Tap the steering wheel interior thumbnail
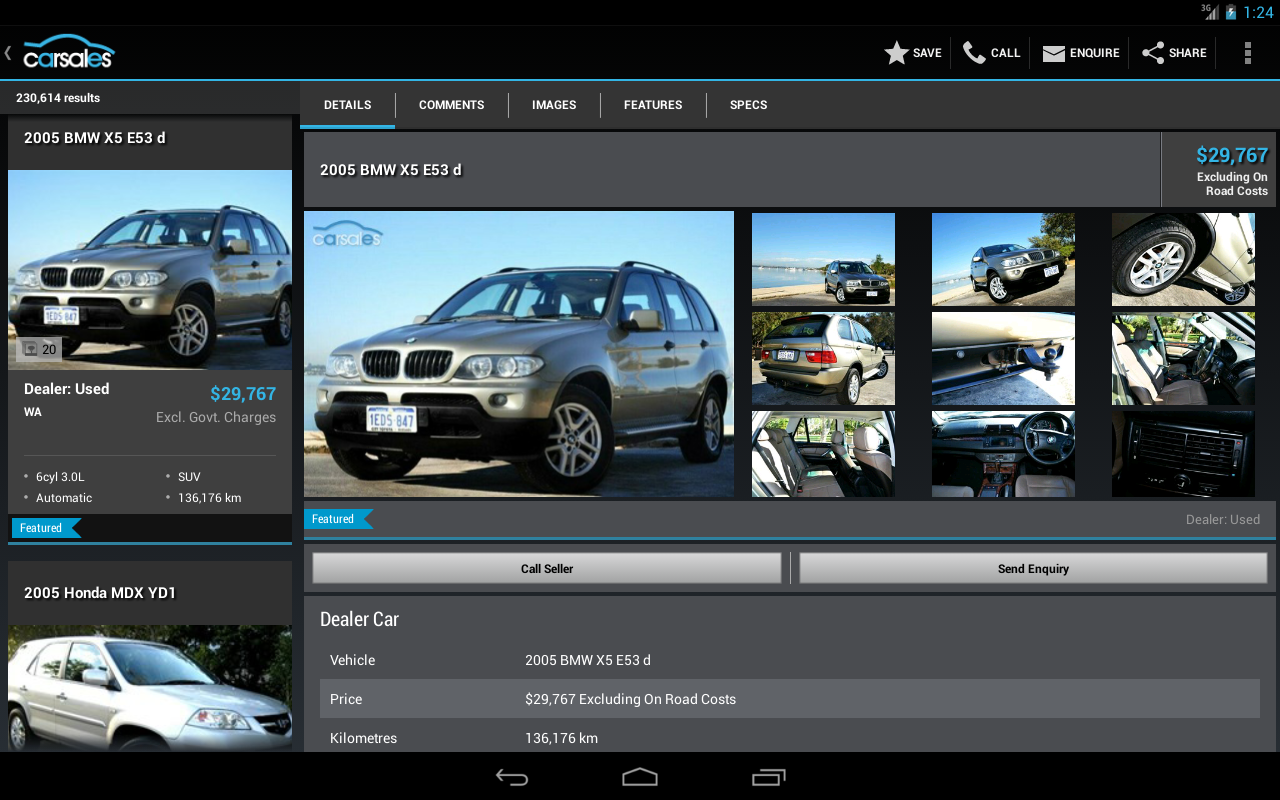 coord(1003,453)
